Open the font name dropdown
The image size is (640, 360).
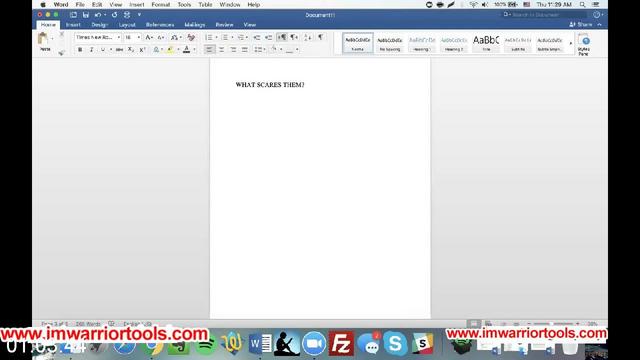[x=119, y=38]
